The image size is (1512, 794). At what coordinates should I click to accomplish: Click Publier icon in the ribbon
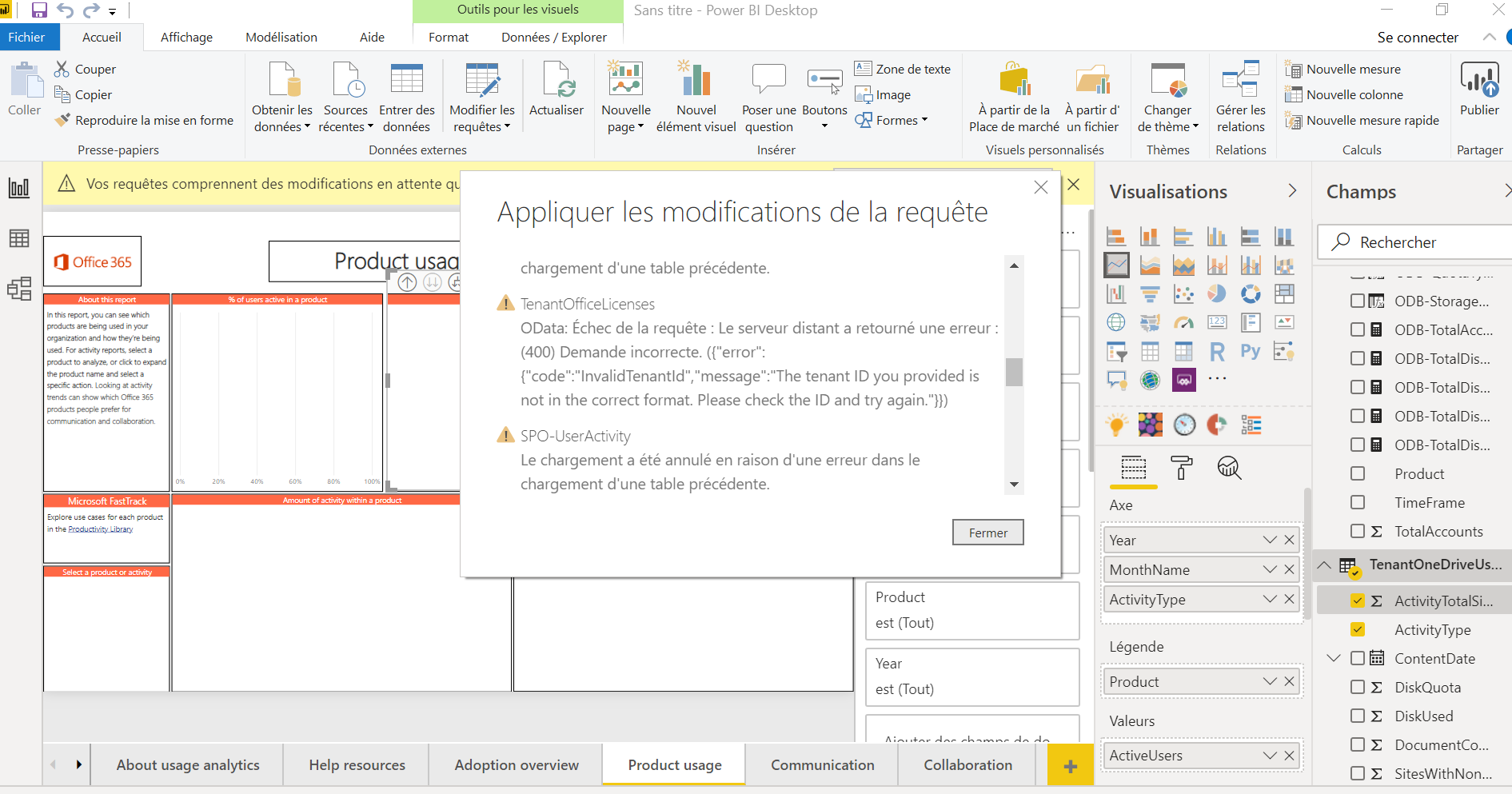(1479, 80)
